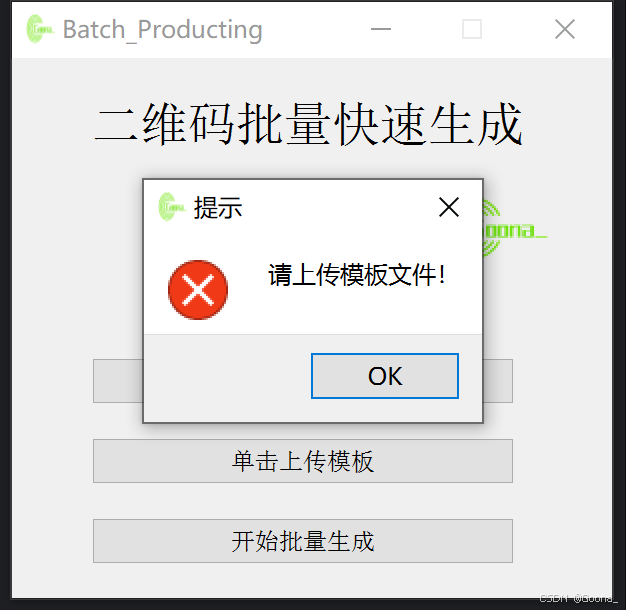Image resolution: width=626 pixels, height=610 pixels.
Task: Close the Batch_Producting main window
Action: point(565,29)
